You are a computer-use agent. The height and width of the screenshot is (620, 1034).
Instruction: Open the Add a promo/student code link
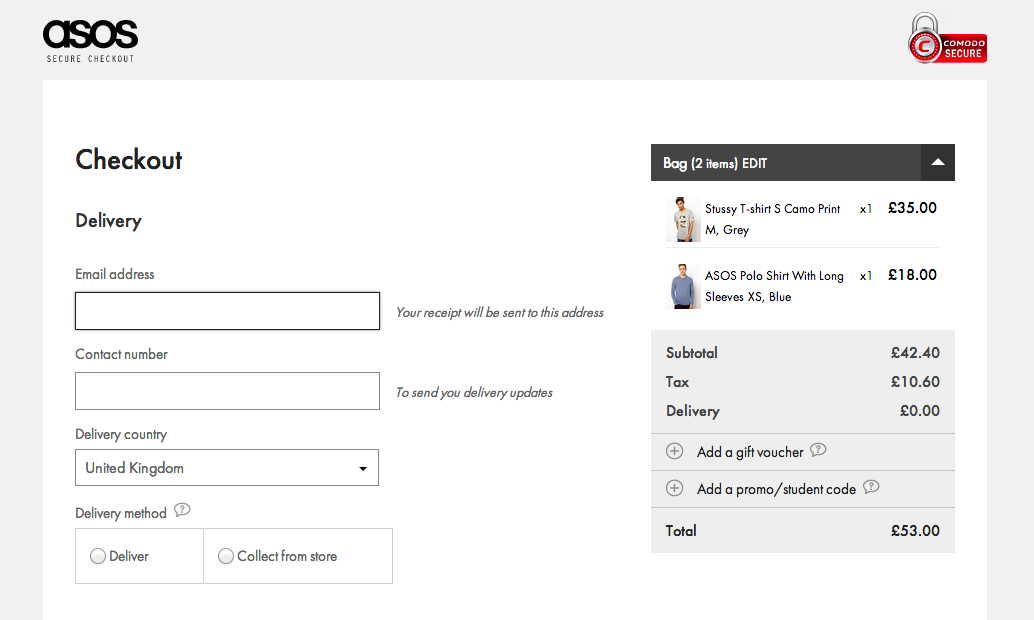(776, 489)
